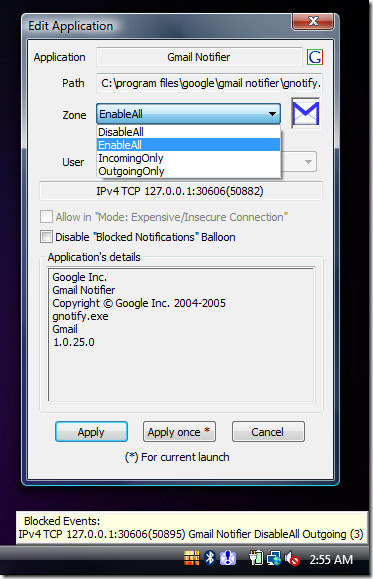This screenshot has width=373, height=579.
Task: Toggle Allow in Expensive/Insecure Connection mode checkbox
Action: click(46, 216)
